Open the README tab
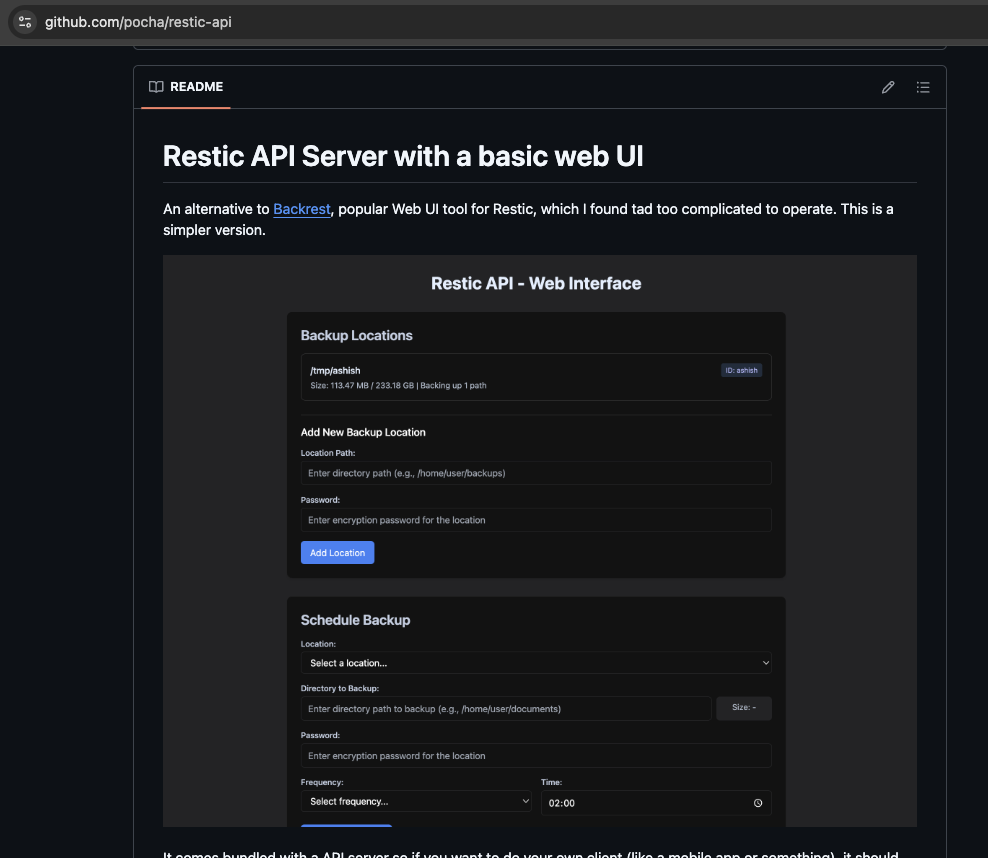Screen dimensions: 988x858 186,87
